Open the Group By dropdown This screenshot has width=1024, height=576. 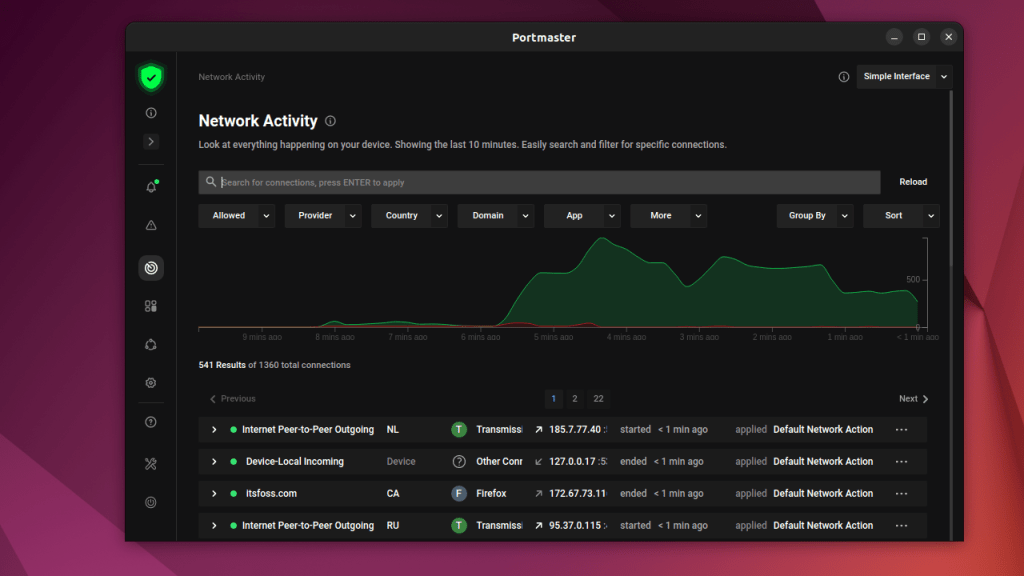812,215
